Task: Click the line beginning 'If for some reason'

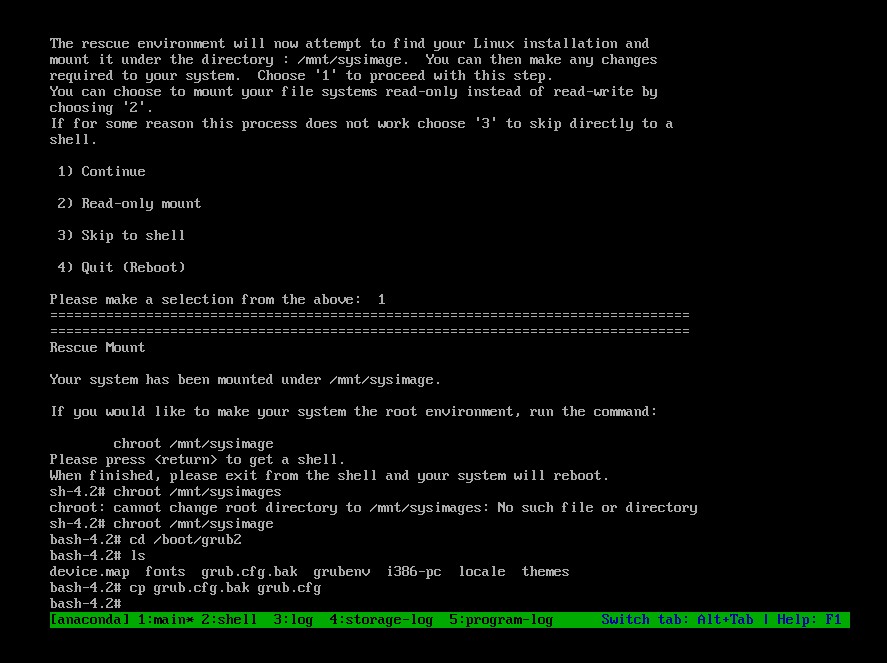Action: (x=361, y=123)
